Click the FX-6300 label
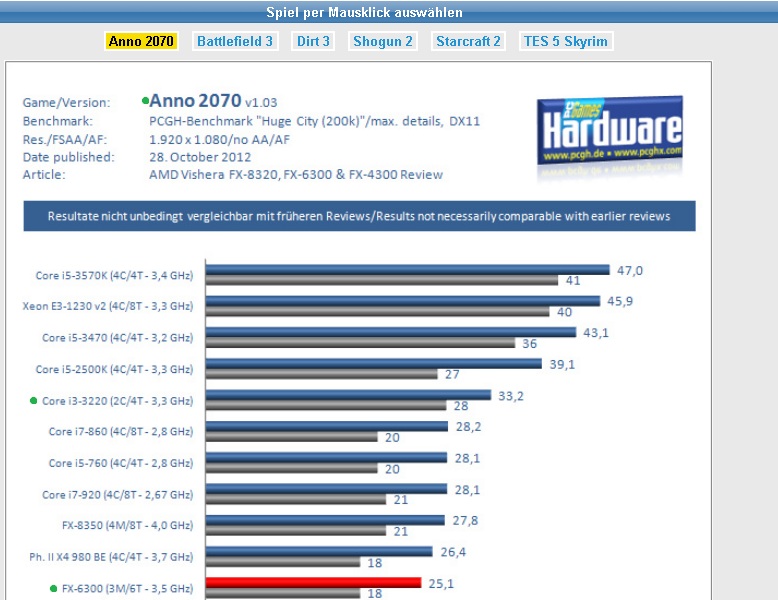The image size is (778, 600). 128,589
